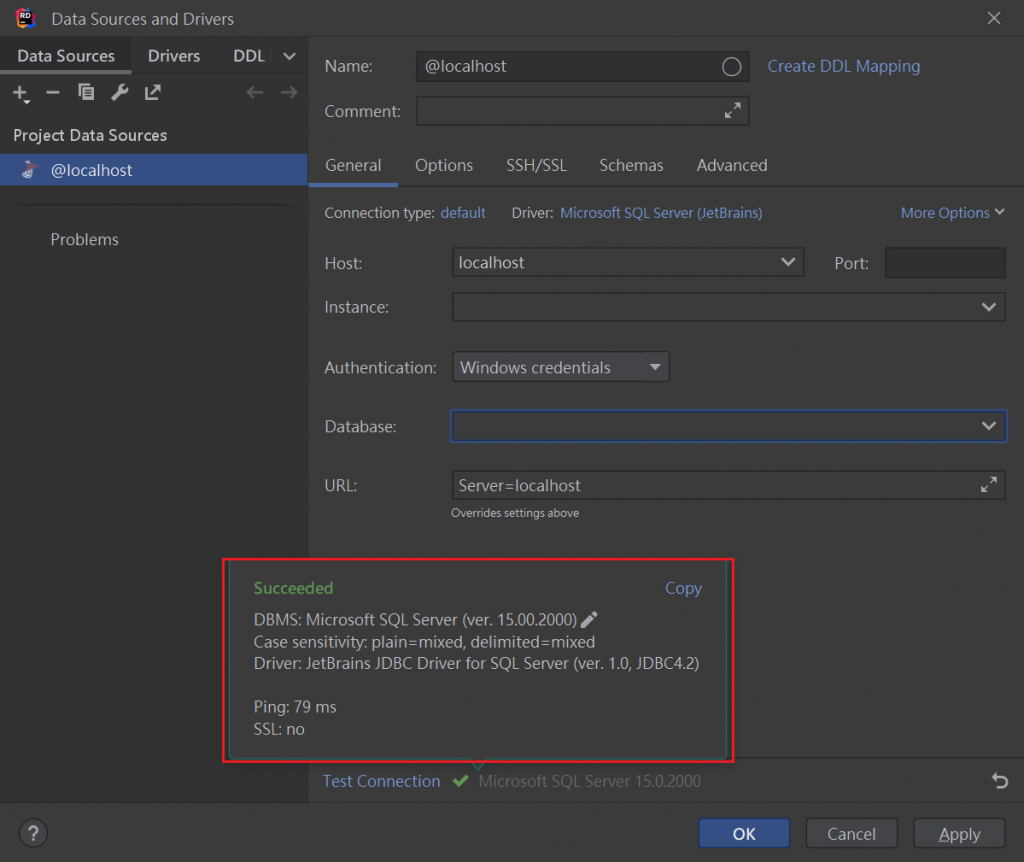Expand the URL field editor

pyautogui.click(x=989, y=485)
